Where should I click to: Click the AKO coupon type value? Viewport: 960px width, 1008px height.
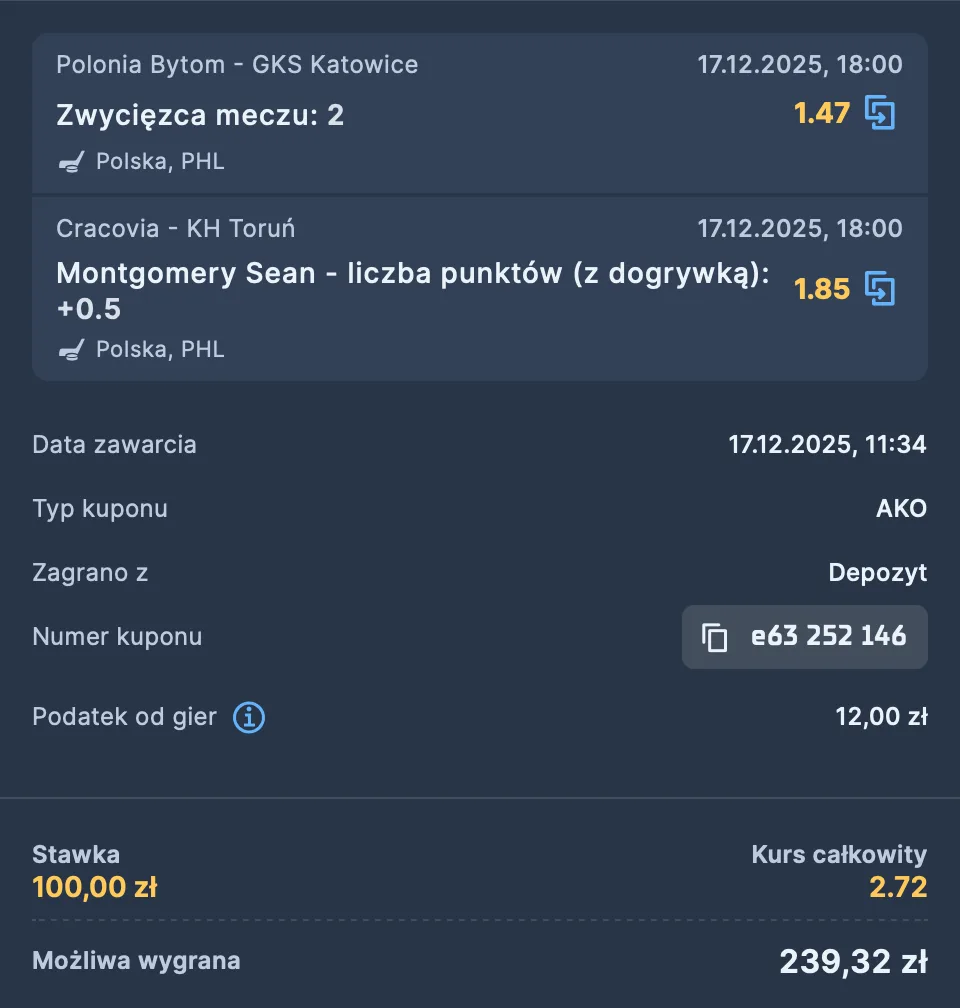pos(901,509)
